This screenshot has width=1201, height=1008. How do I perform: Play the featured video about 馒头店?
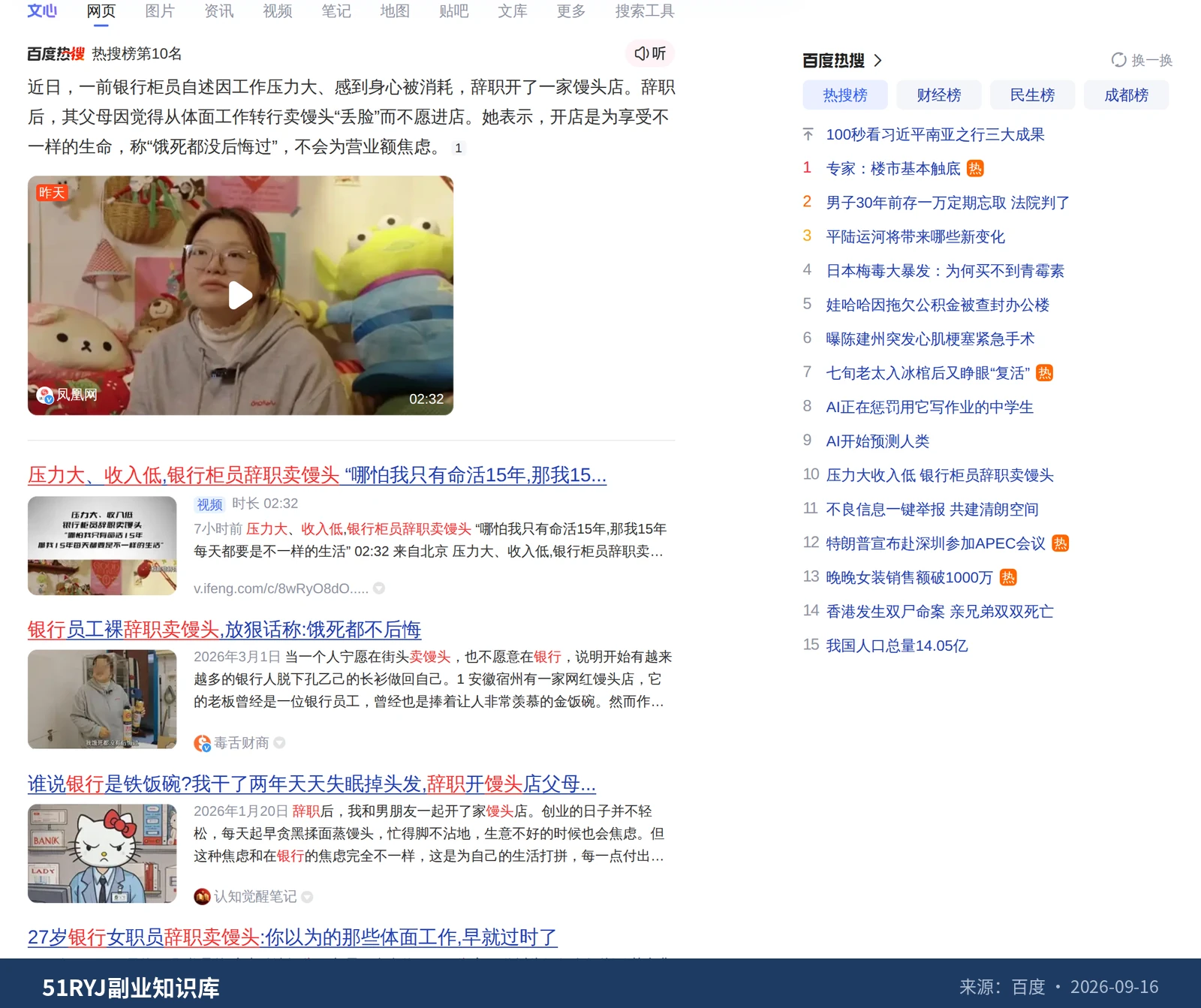click(240, 295)
